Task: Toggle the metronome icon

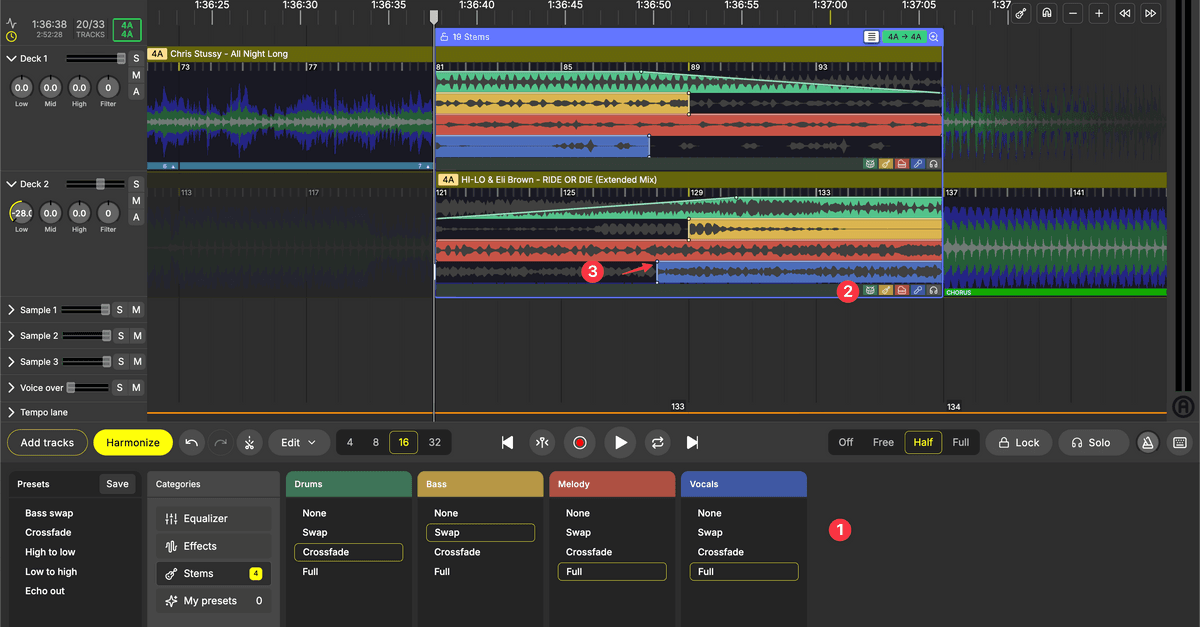Action: [x=1148, y=442]
